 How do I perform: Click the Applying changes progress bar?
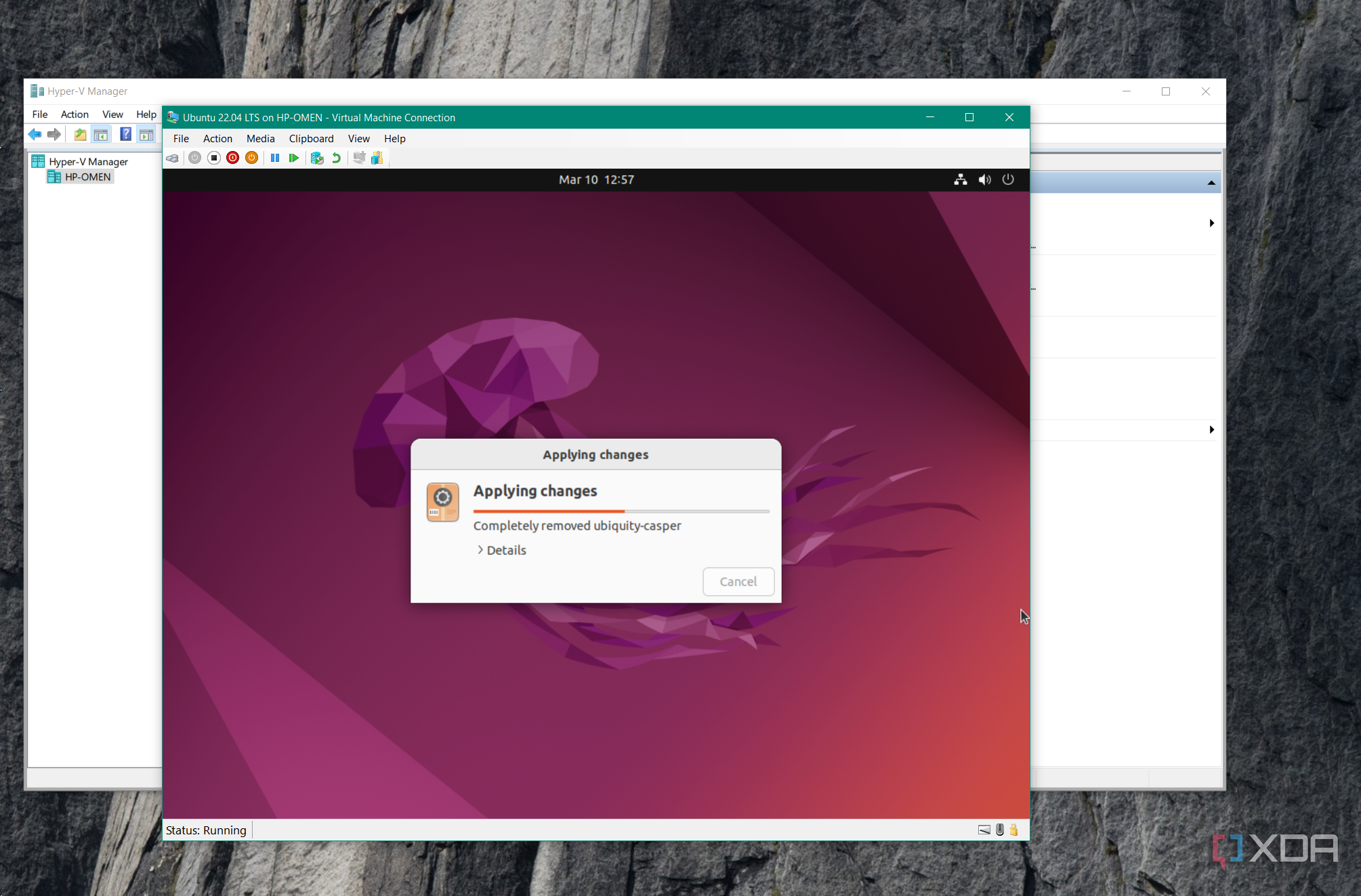click(x=621, y=511)
